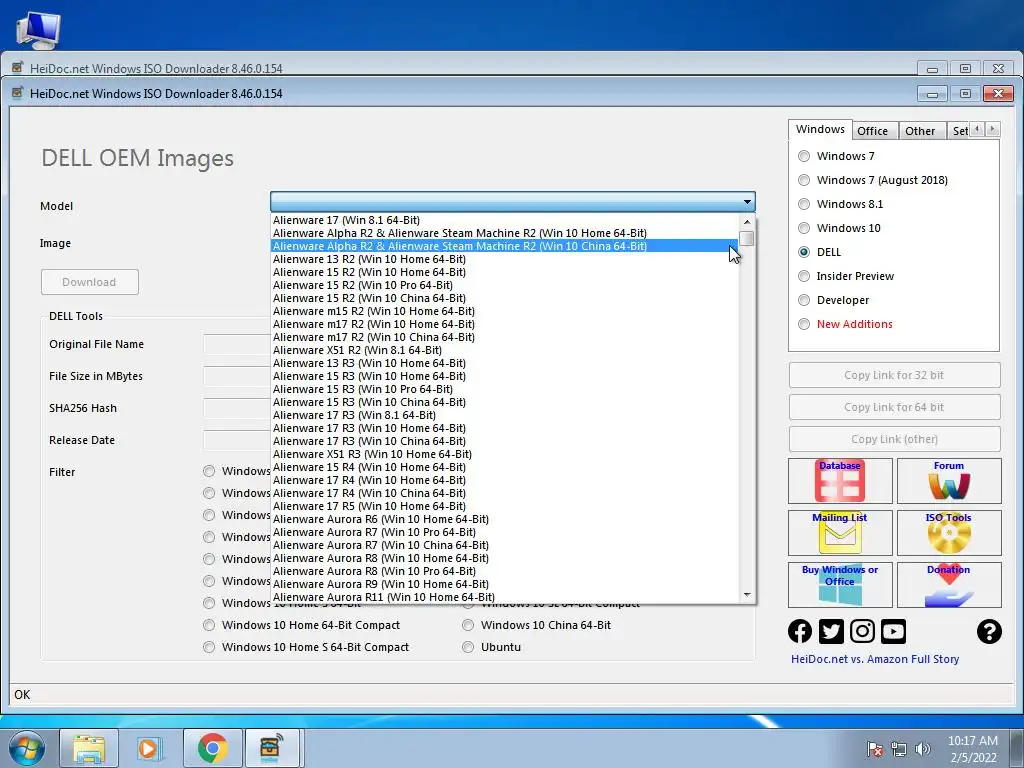The height and width of the screenshot is (768, 1024).
Task: Select the New Additions radio button
Action: click(x=804, y=325)
